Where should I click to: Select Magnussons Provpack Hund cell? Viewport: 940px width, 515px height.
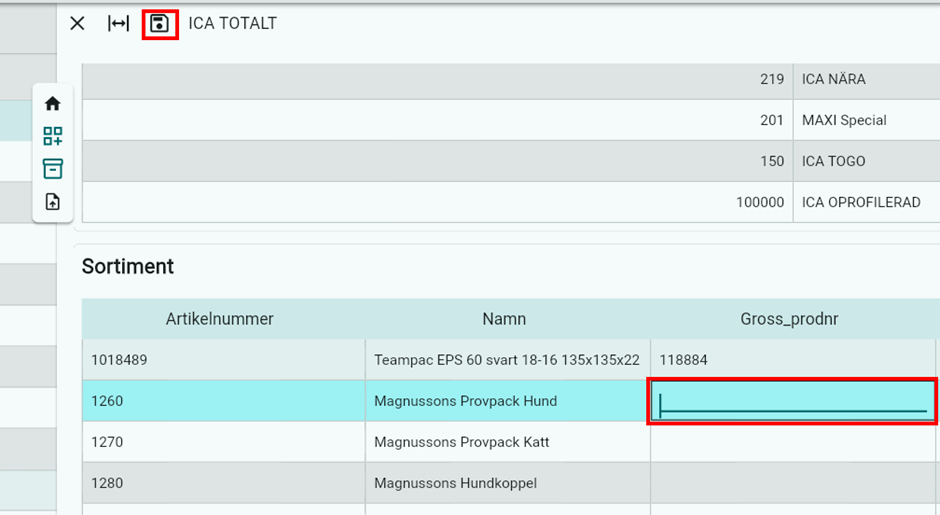[507, 401]
